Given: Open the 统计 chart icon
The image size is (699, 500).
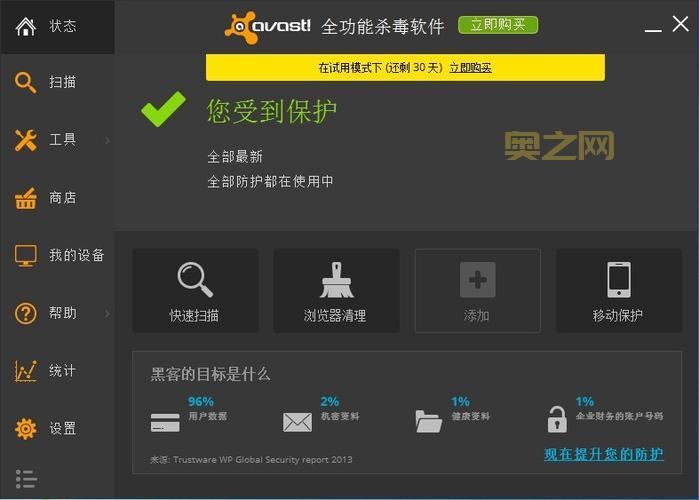Looking at the screenshot, I should (x=25, y=371).
